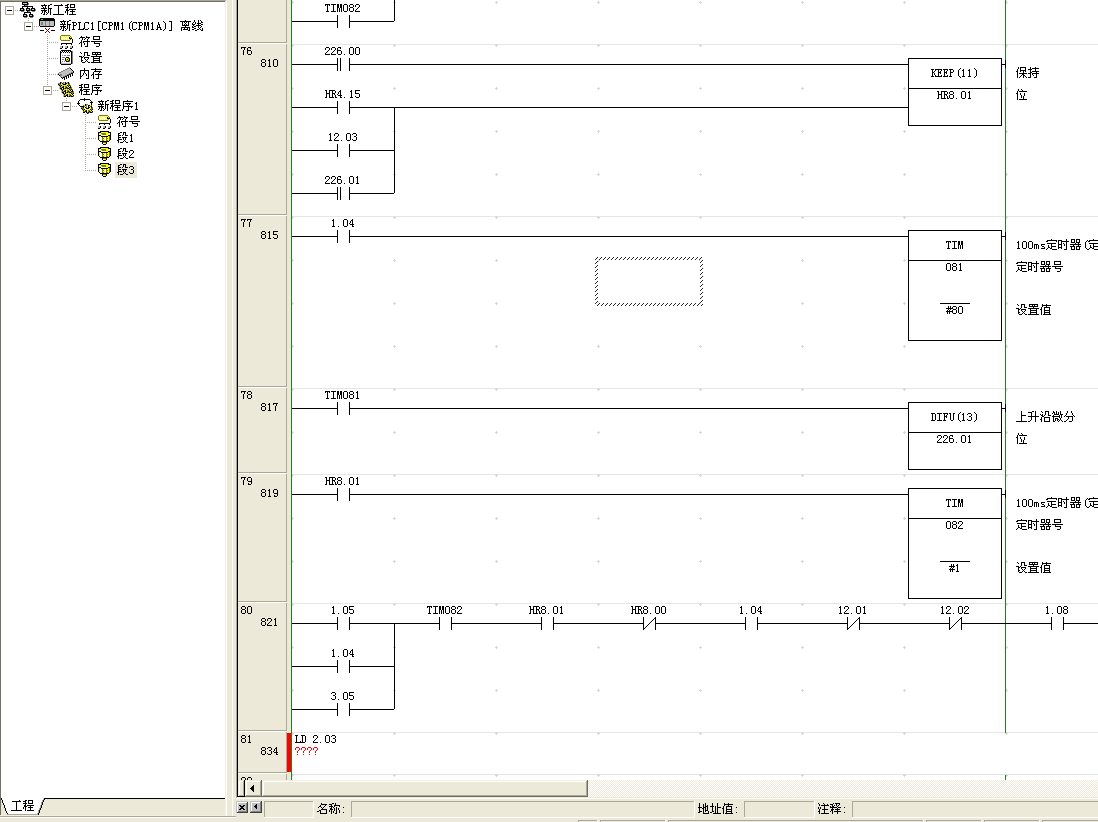Click the error rung LD 2.03
Viewport: 1098px width, 822px height.
pyautogui.click(x=316, y=739)
